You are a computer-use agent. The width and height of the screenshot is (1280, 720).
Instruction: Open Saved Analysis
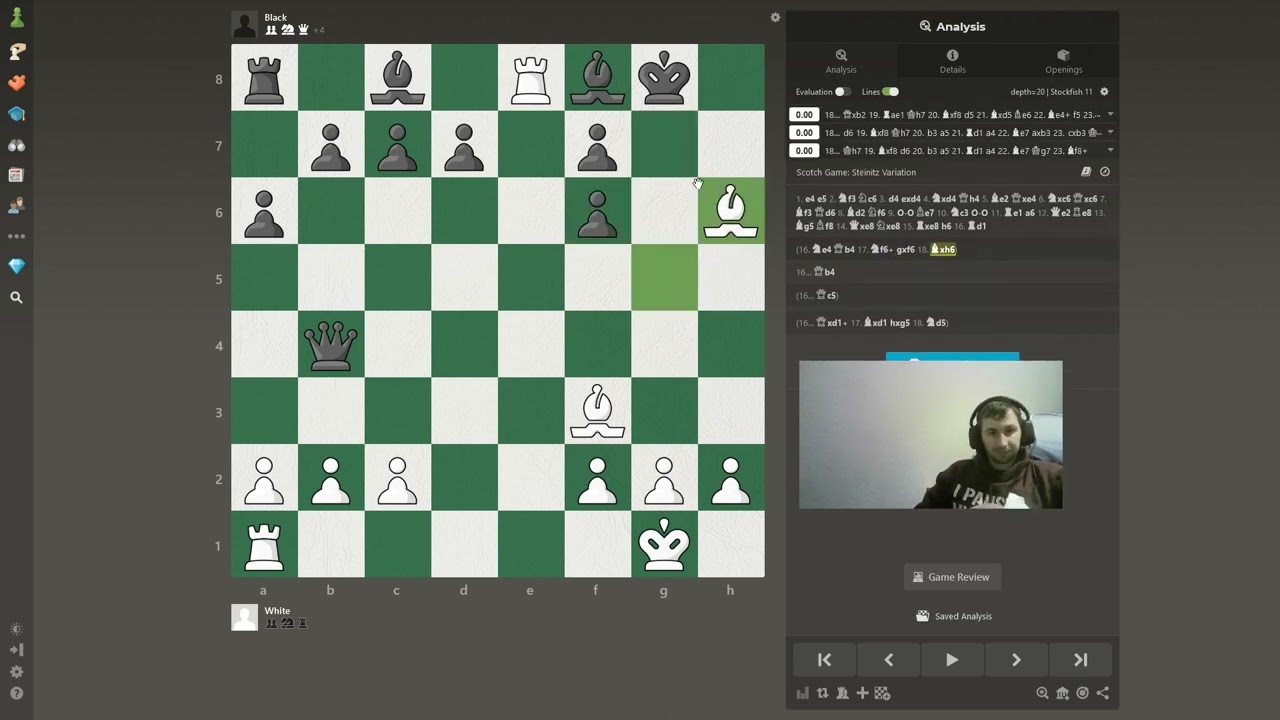(x=952, y=616)
